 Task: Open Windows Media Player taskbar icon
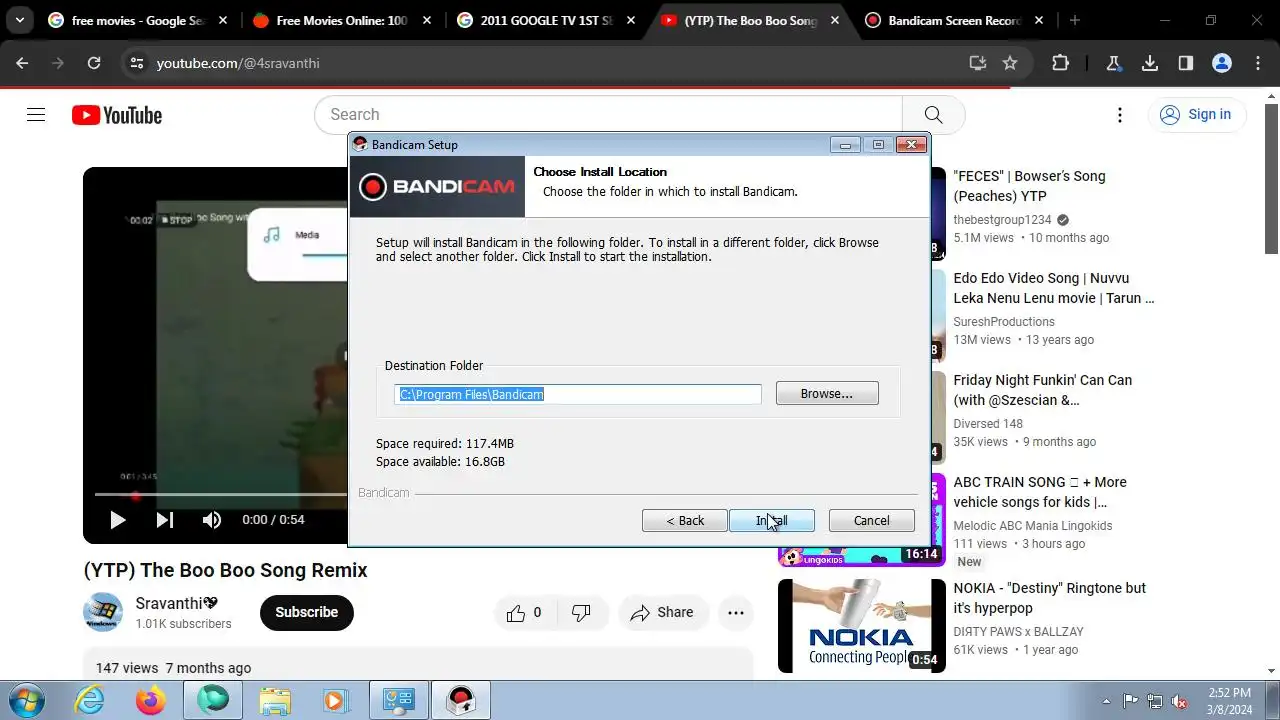[335, 700]
